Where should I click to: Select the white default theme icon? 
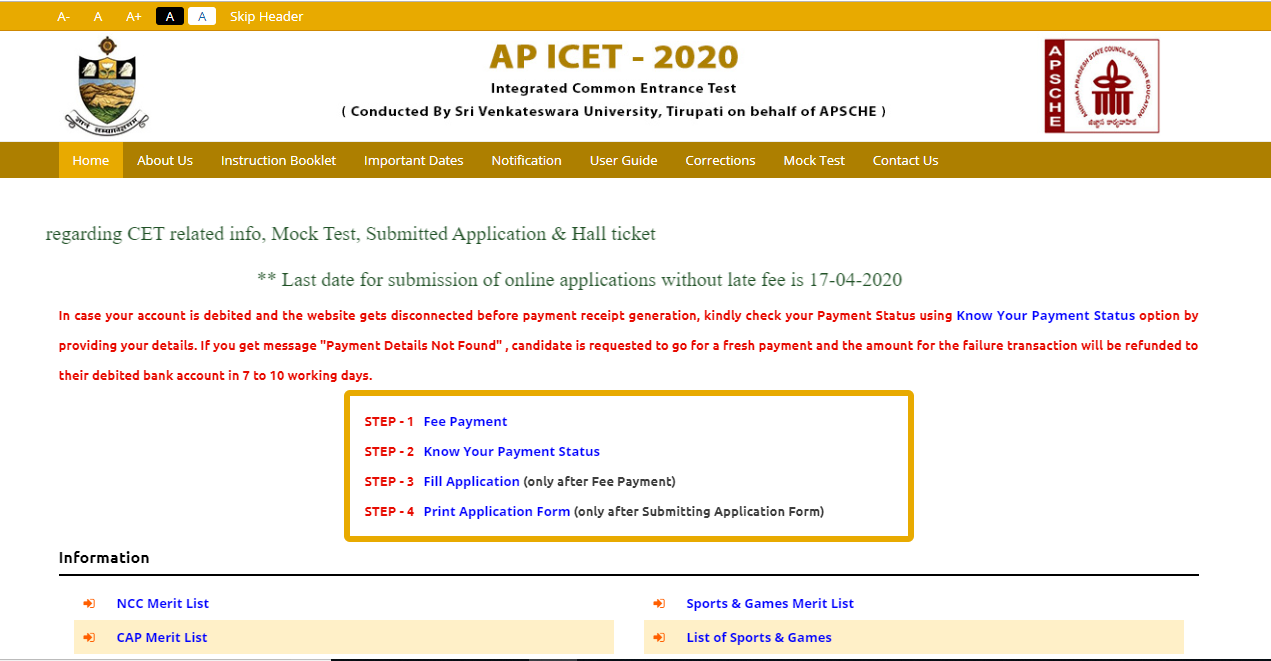(x=201, y=16)
